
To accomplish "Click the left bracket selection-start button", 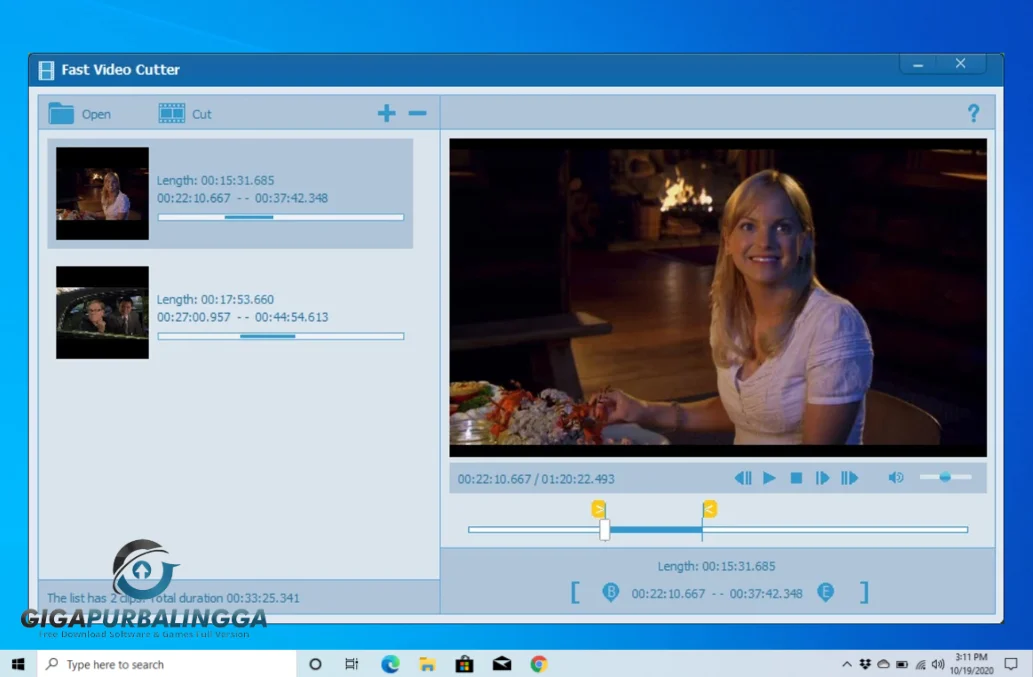I will tap(575, 593).
